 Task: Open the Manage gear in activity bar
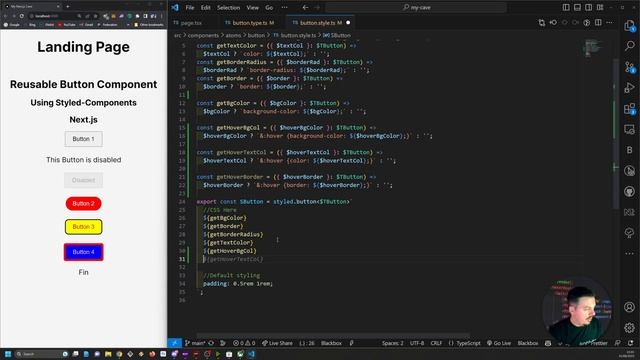coord(629,327)
